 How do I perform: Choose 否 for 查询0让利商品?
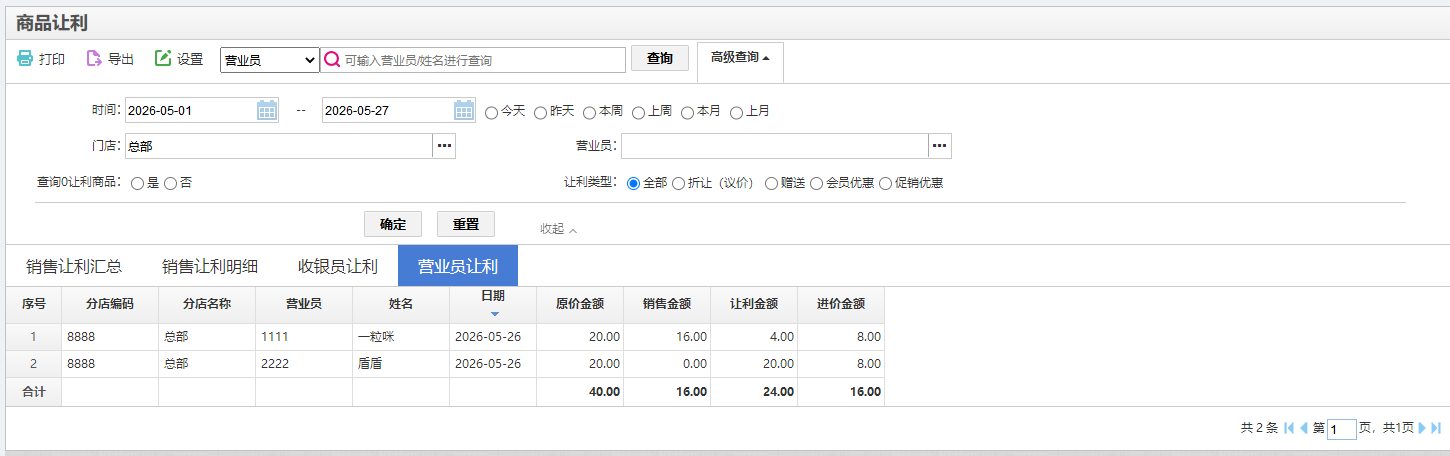170,184
